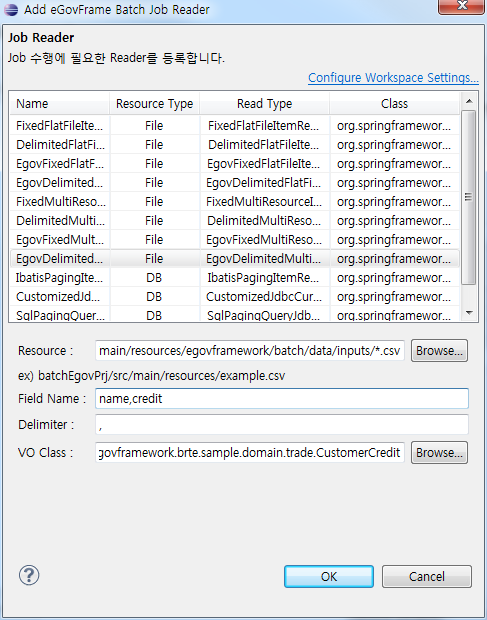487x620 pixels.
Task: Select the IbatisPagingItemRe... DB row
Action: (235, 278)
